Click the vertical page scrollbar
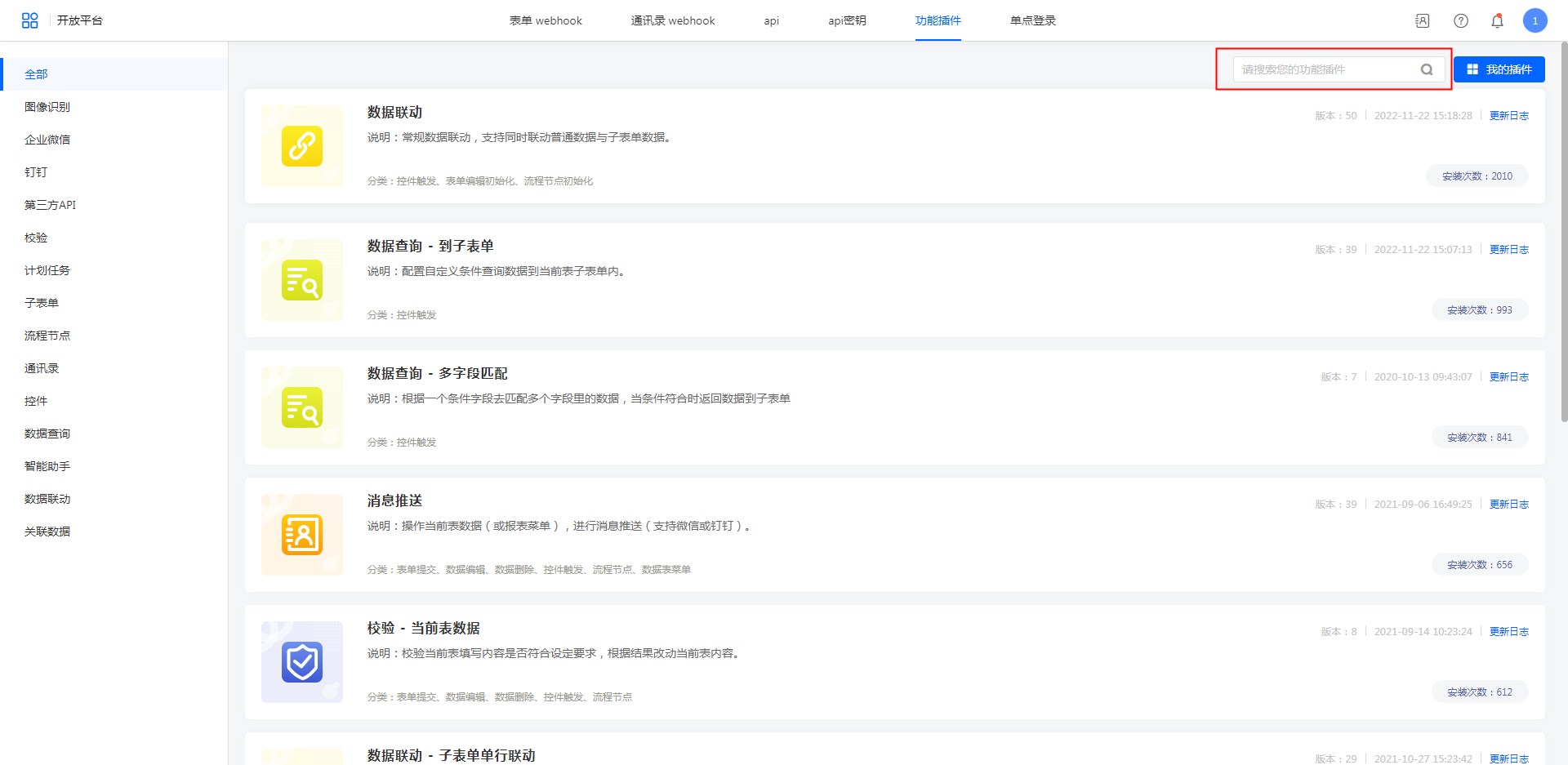 (1563, 245)
